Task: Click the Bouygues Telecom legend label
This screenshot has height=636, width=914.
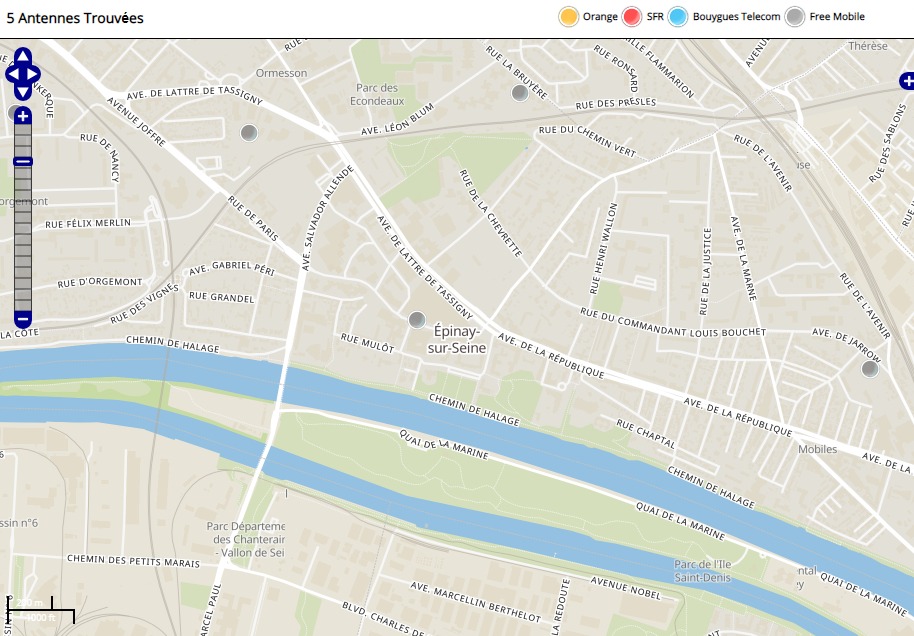Action: click(736, 16)
